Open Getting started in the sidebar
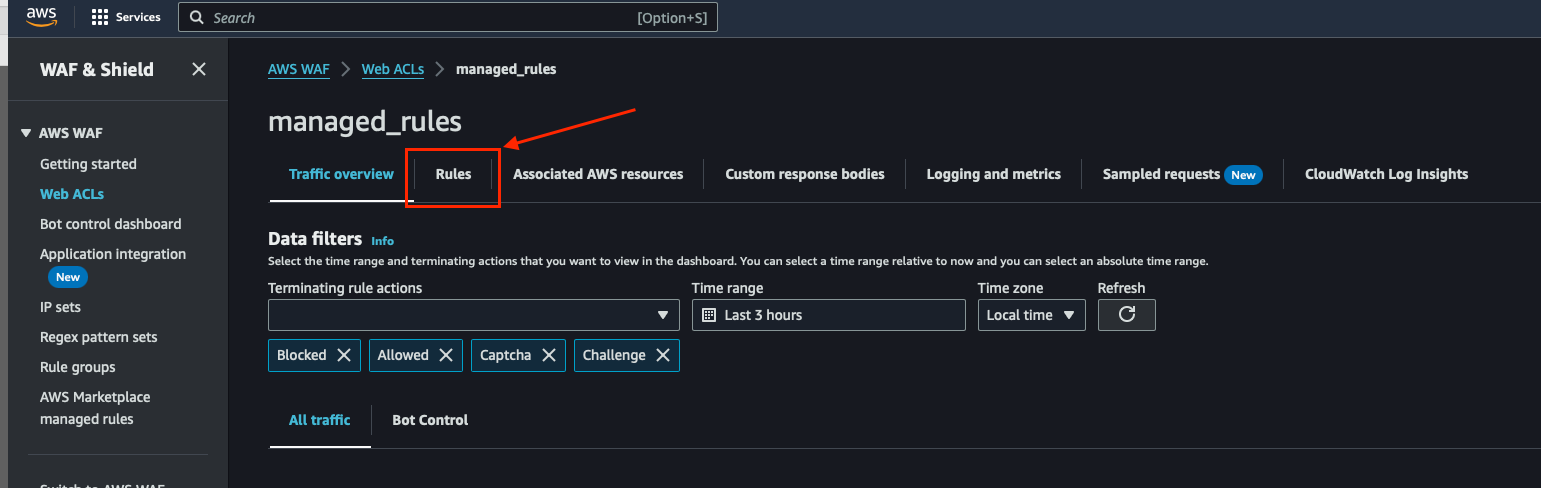This screenshot has height=488, width=1541. (x=88, y=164)
